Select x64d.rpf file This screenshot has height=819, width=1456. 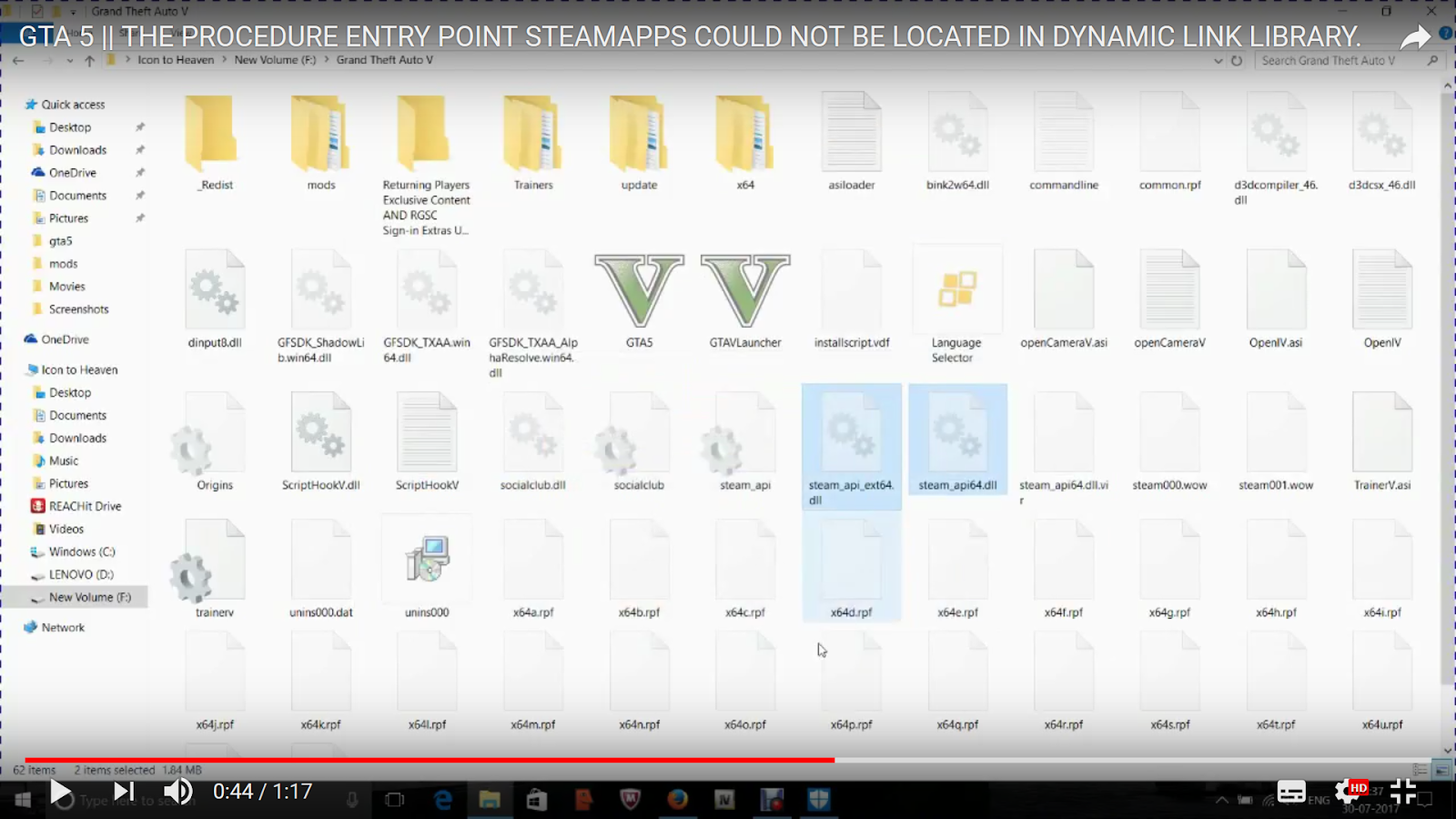(x=852, y=569)
